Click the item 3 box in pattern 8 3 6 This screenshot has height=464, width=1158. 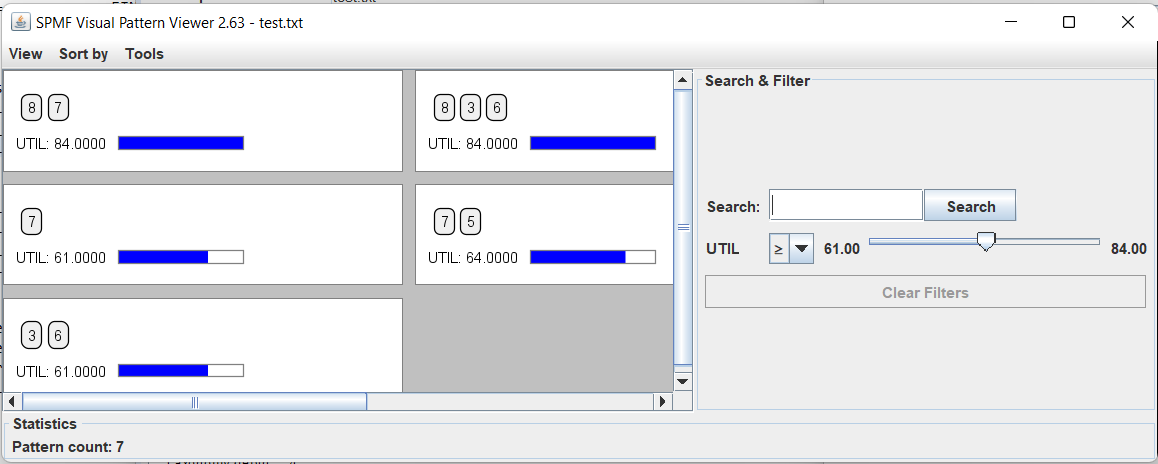[x=470, y=108]
